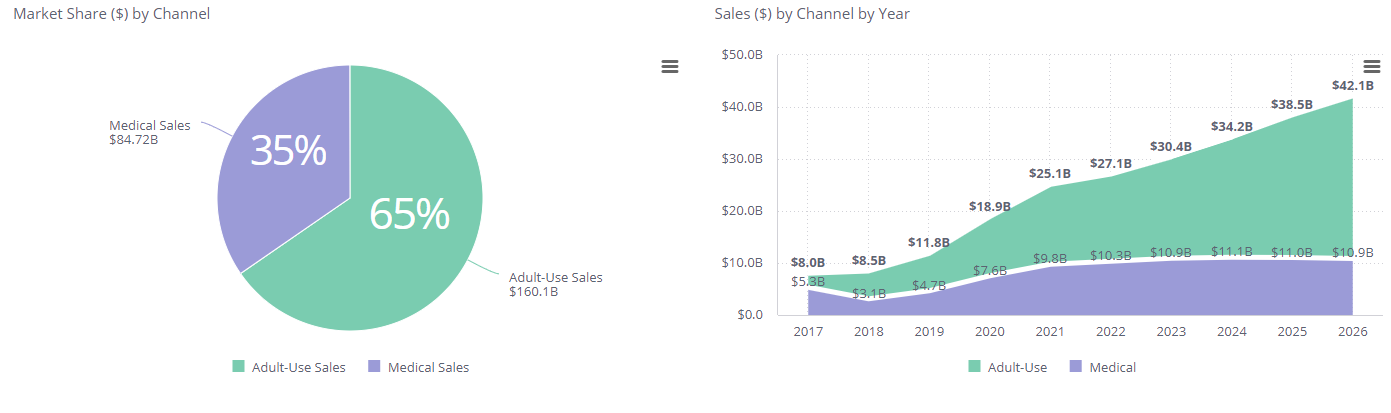Click the Sales ($) by Channel by Year title
The height and width of the screenshot is (413, 1391).
(812, 14)
